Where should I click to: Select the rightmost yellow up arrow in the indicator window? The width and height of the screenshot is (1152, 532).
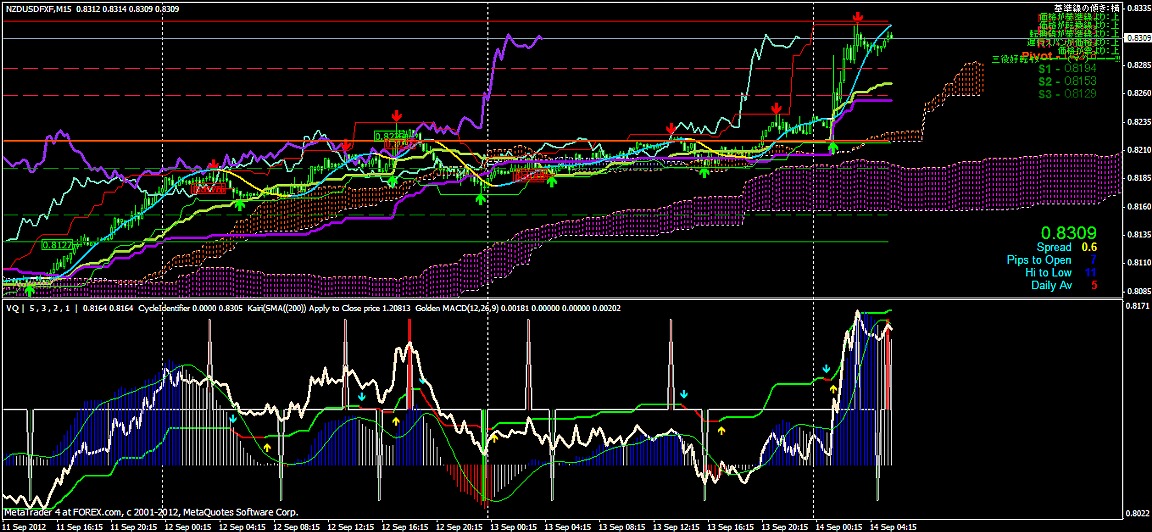click(834, 388)
